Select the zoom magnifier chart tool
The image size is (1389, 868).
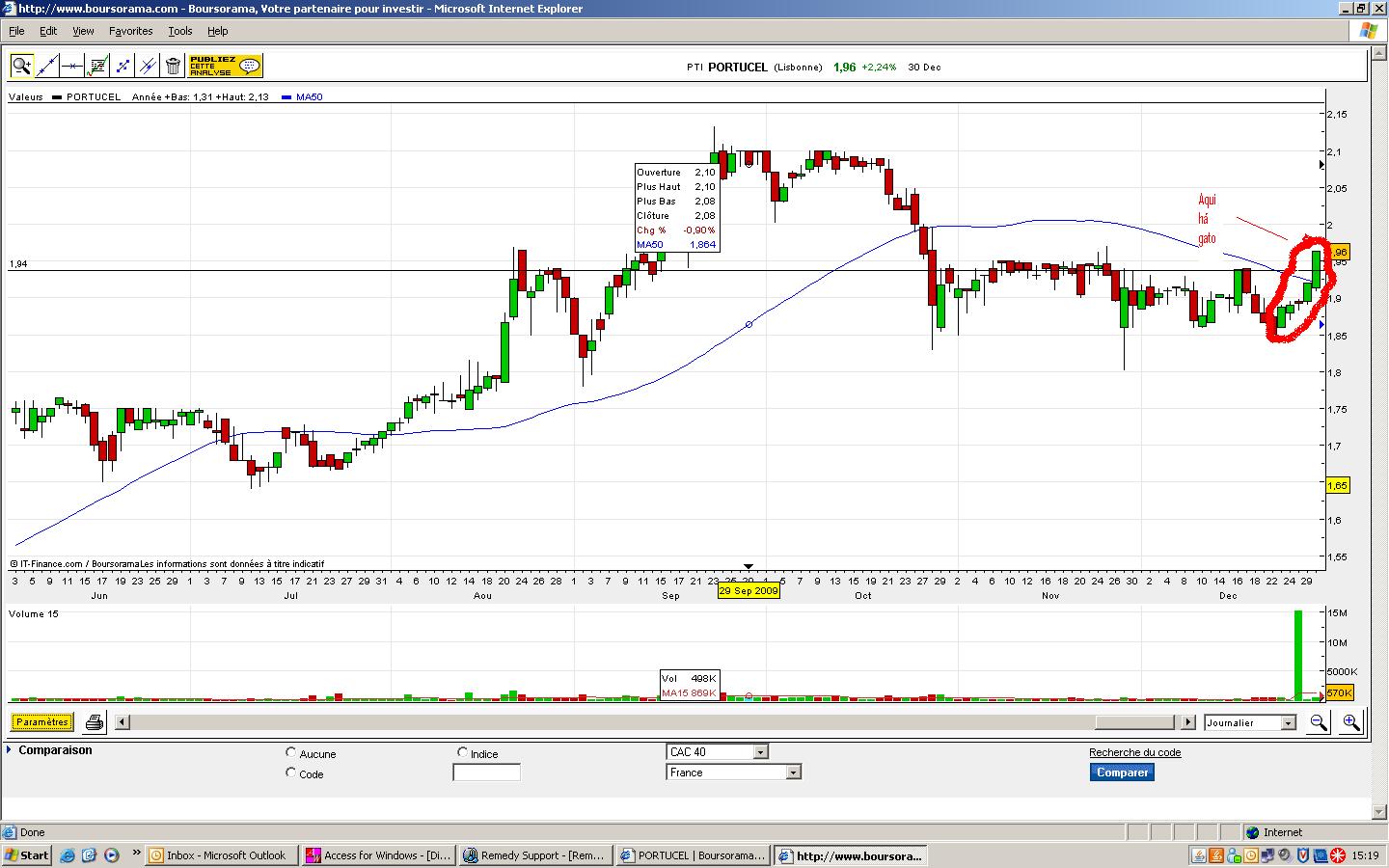(21, 66)
